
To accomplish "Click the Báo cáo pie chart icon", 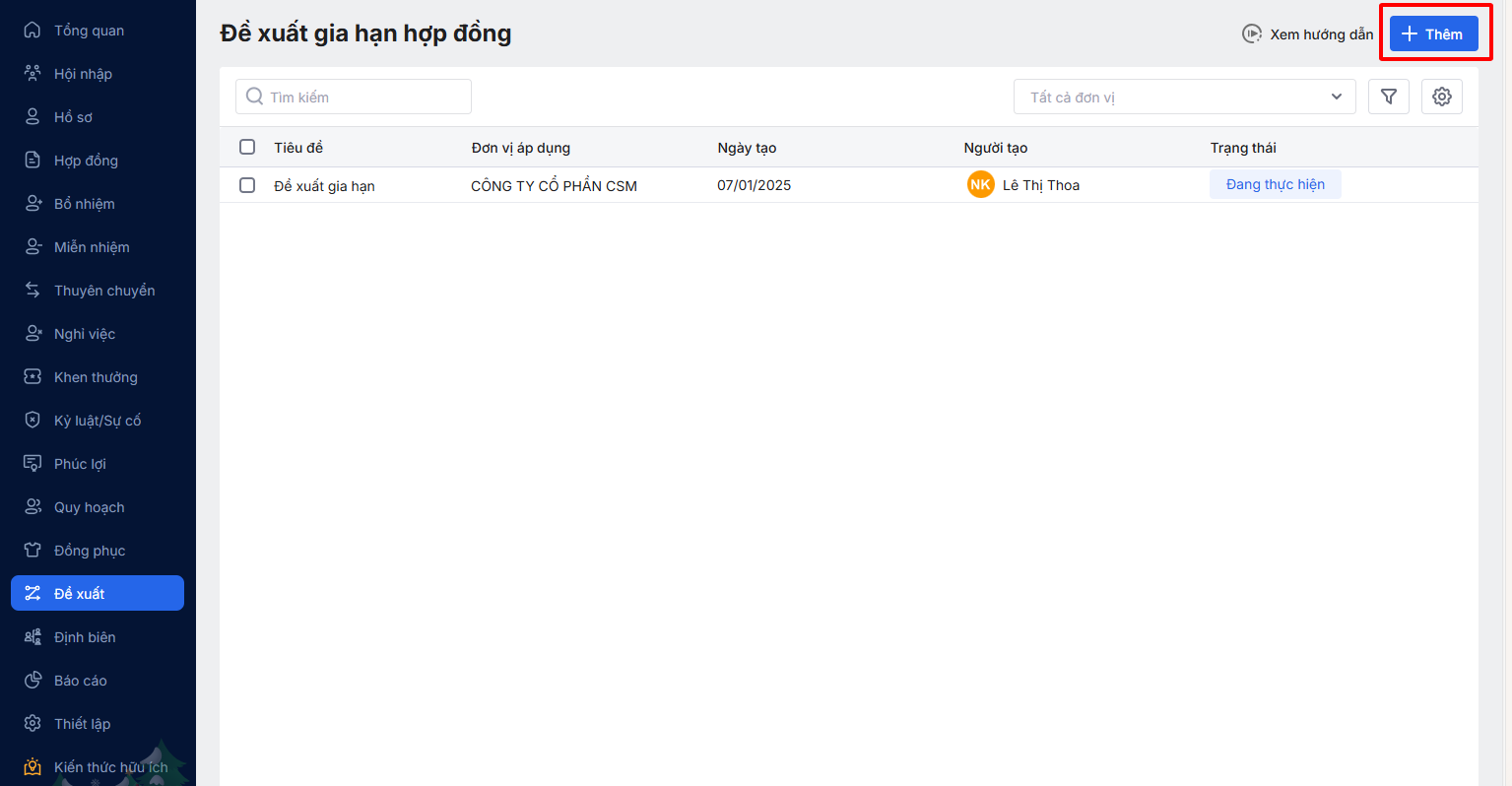I will [33, 681].
